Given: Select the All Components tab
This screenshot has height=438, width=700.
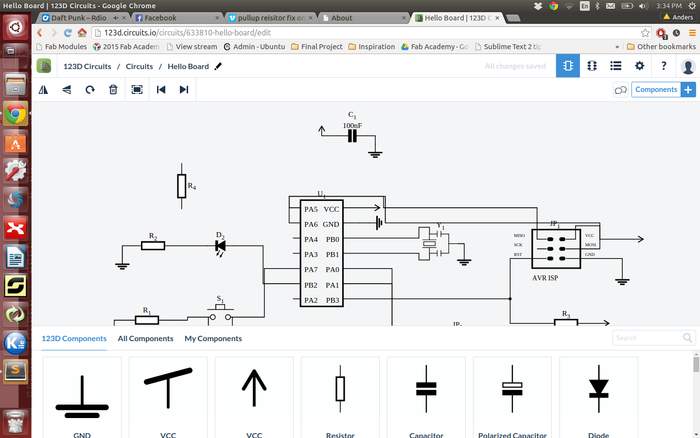Looking at the screenshot, I should tap(146, 338).
